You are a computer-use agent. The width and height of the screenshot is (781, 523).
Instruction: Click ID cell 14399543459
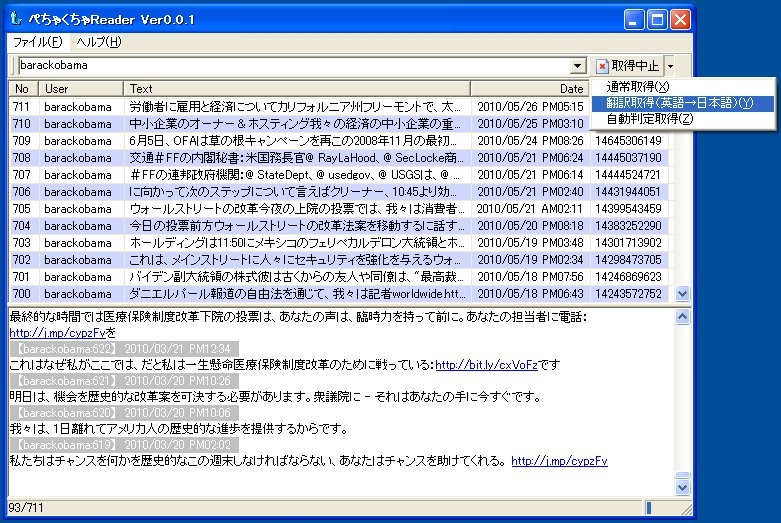(x=628, y=209)
